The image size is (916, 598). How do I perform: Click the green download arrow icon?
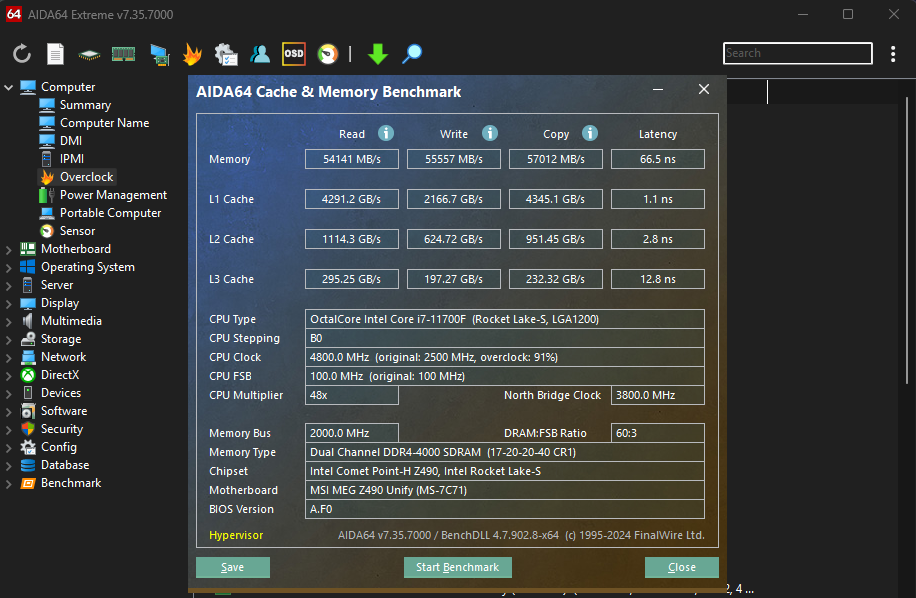tap(377, 54)
